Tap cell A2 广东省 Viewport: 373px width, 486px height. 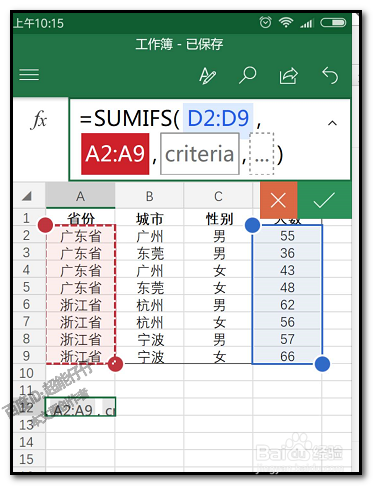tap(81, 236)
